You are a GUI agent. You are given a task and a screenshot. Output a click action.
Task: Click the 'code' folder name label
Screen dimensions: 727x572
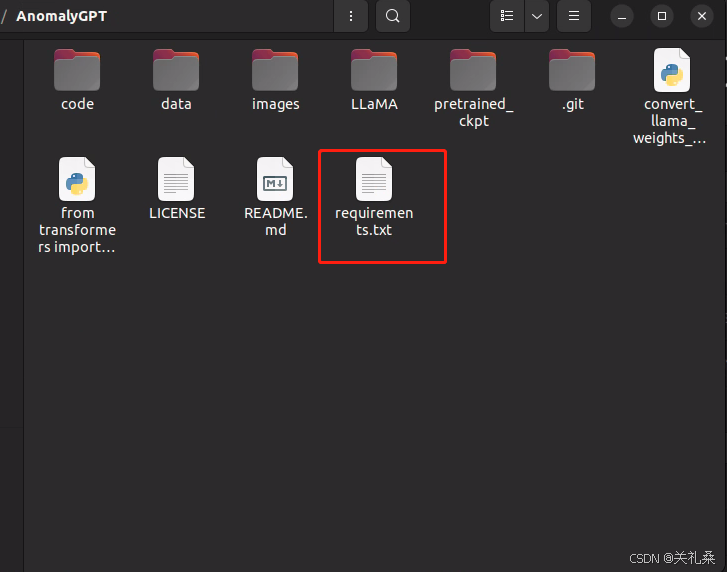point(77,104)
